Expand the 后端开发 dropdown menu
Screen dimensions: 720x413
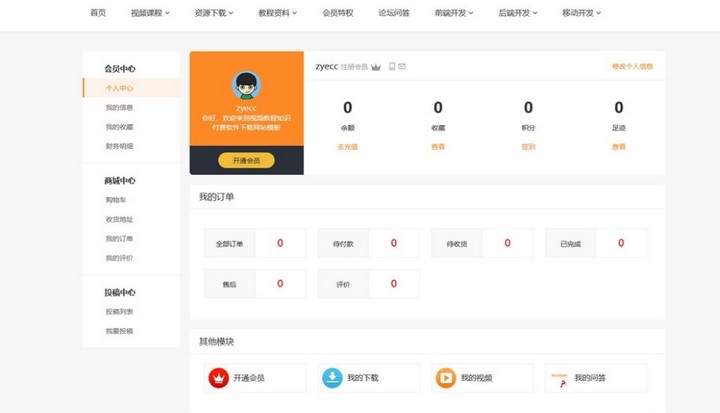click(x=518, y=13)
